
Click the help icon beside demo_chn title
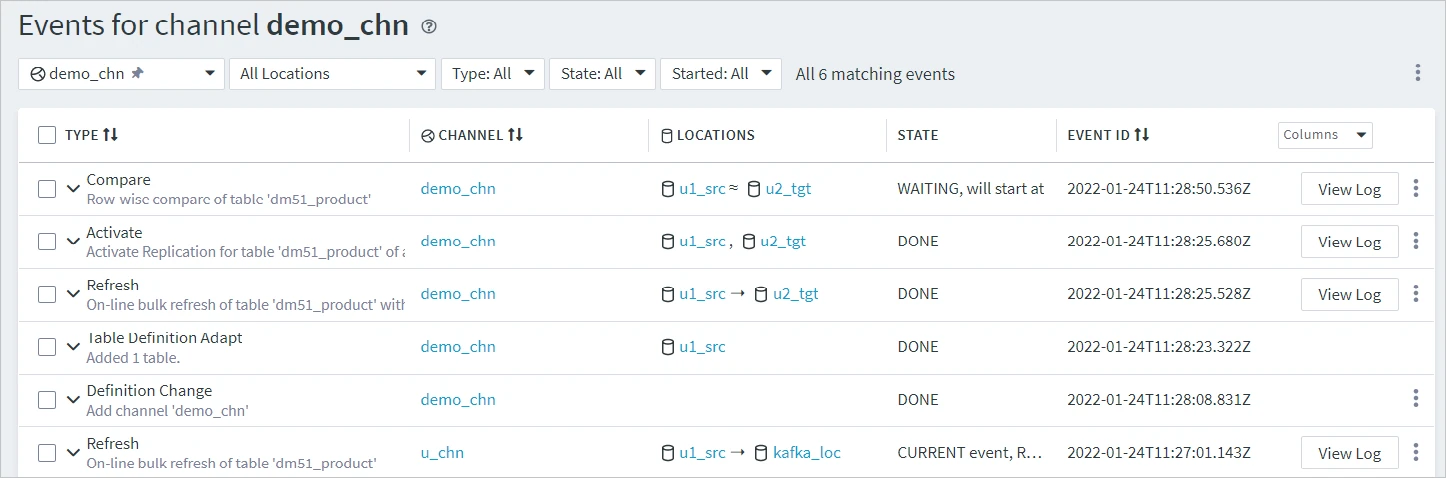429,27
